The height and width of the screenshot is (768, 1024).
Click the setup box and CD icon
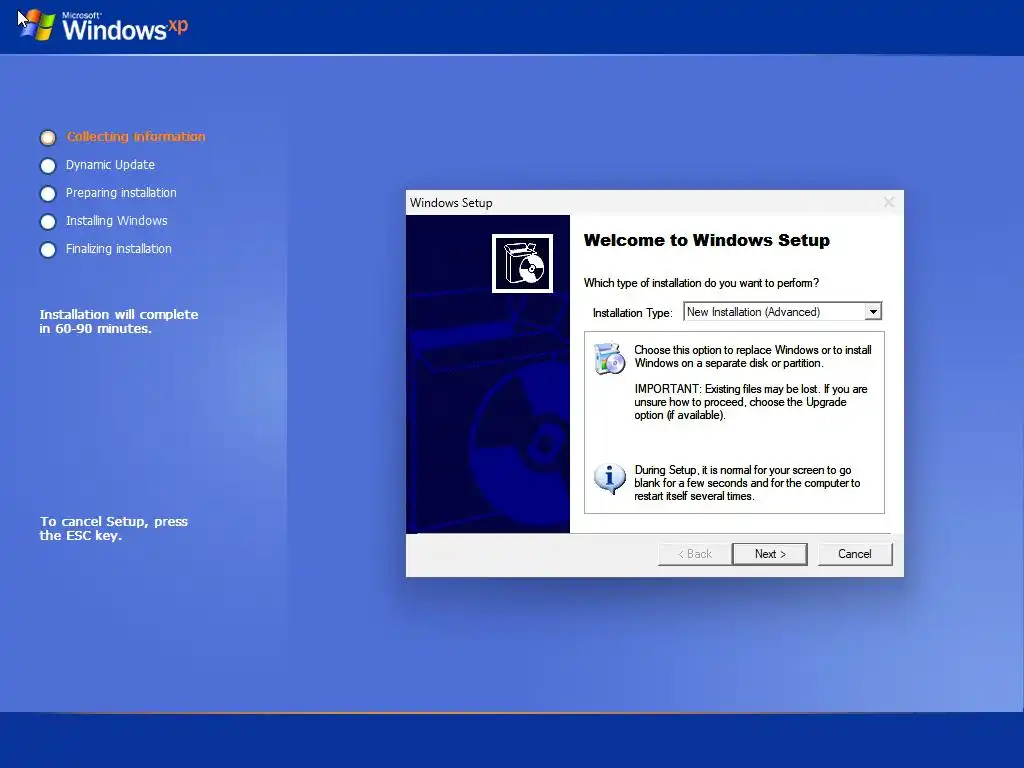point(522,263)
